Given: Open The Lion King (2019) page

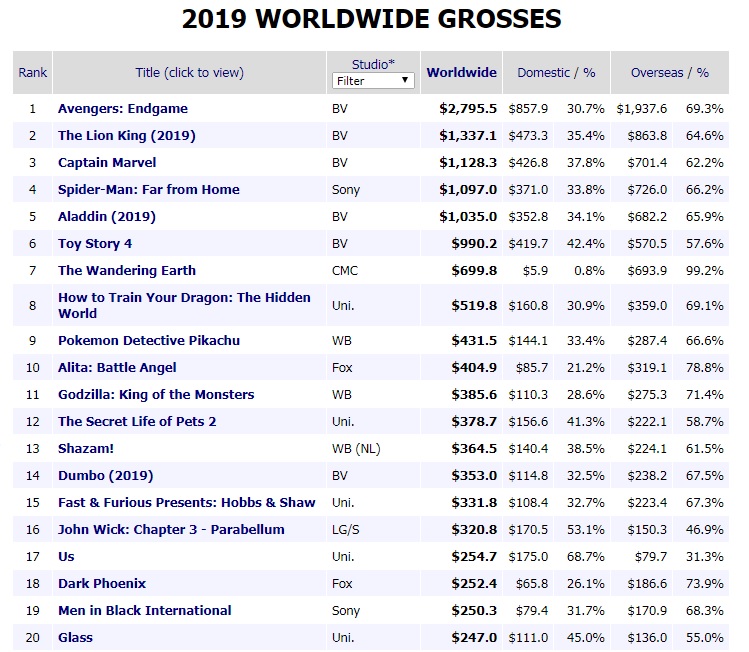Looking at the screenshot, I should pyautogui.click(x=127, y=135).
